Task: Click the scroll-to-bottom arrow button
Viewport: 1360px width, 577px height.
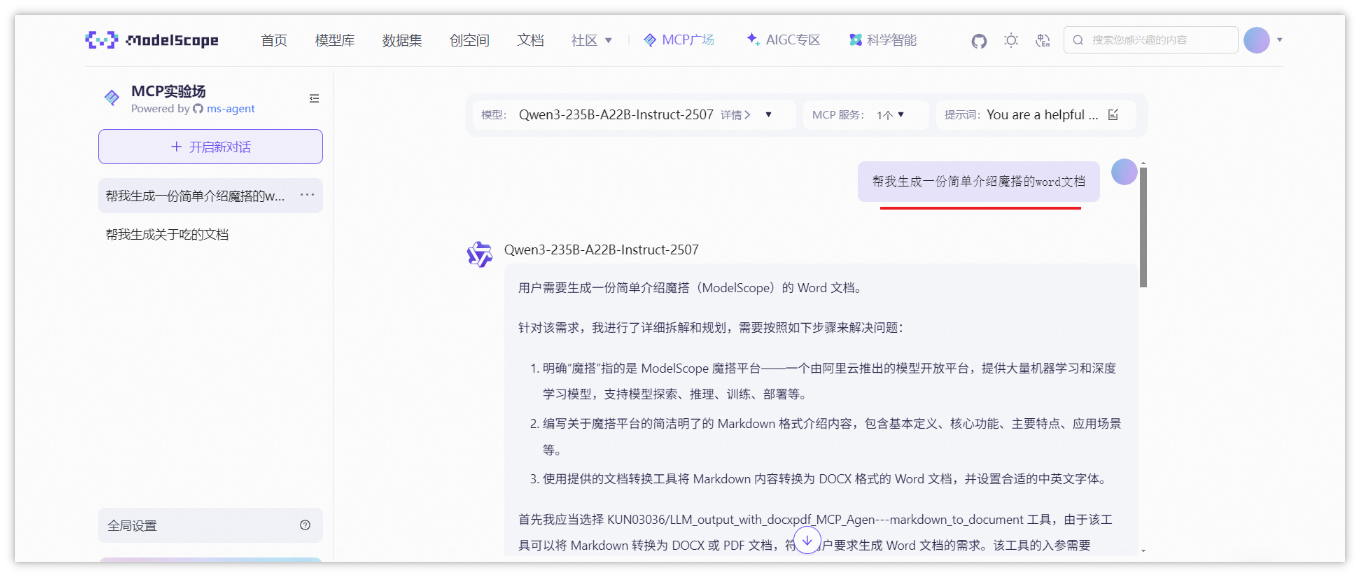Action: click(807, 540)
